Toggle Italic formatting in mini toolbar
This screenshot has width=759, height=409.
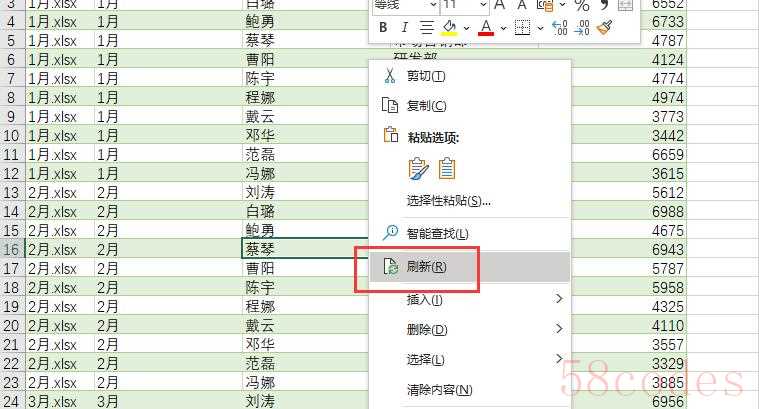(x=405, y=28)
